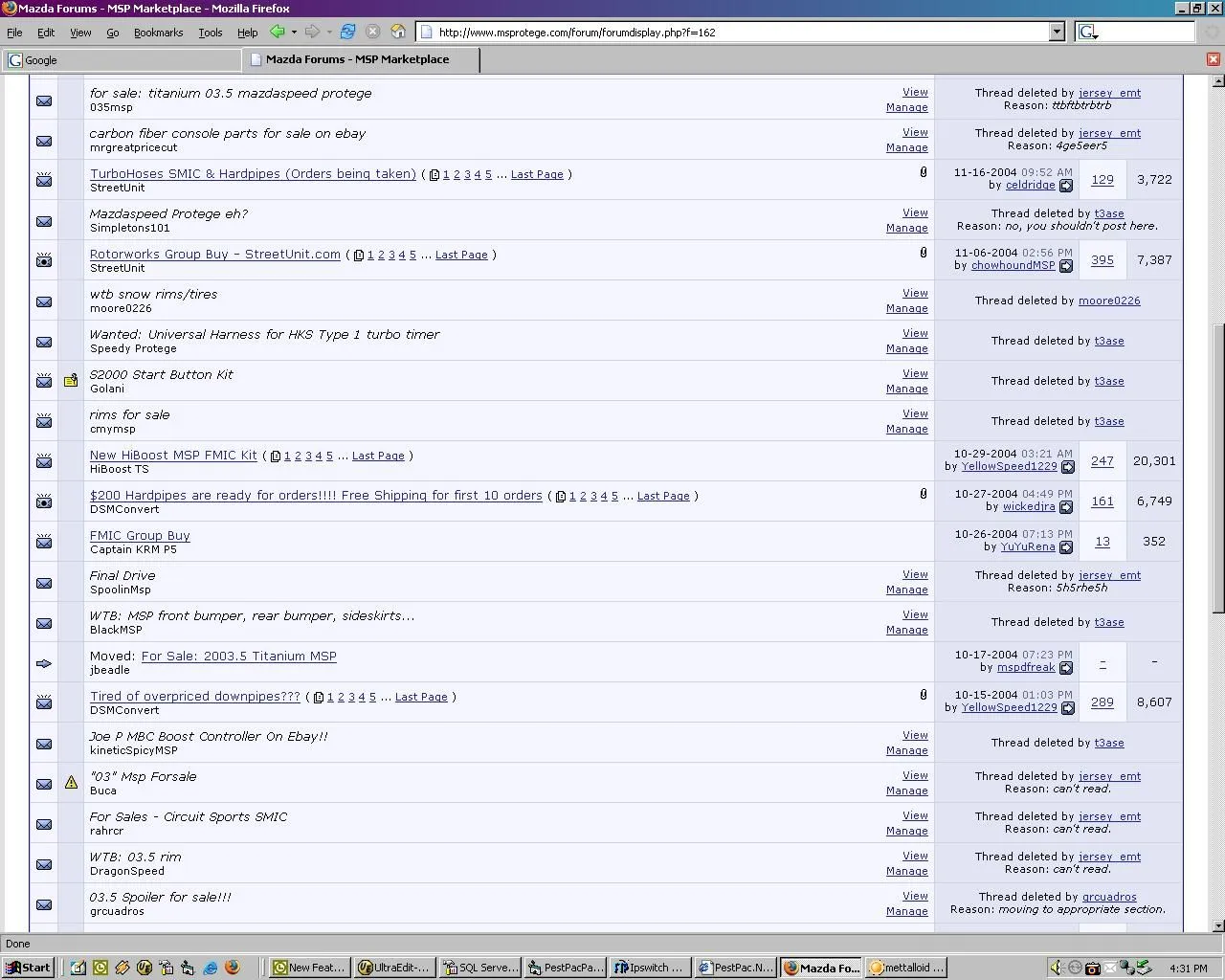Open $200 Hardpipes are ready for orders thread
1225x980 pixels.
[316, 496]
